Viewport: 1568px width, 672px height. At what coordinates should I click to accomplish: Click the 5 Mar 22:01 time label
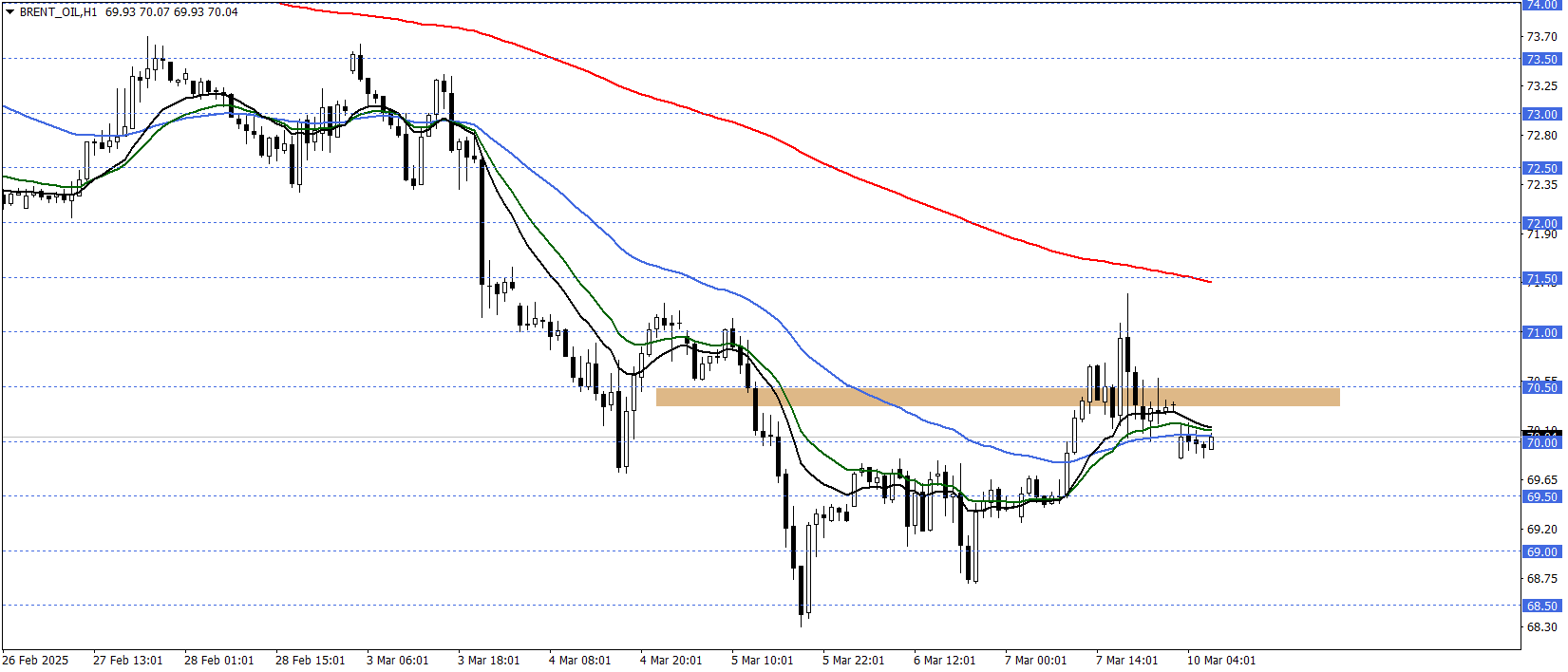[854, 660]
